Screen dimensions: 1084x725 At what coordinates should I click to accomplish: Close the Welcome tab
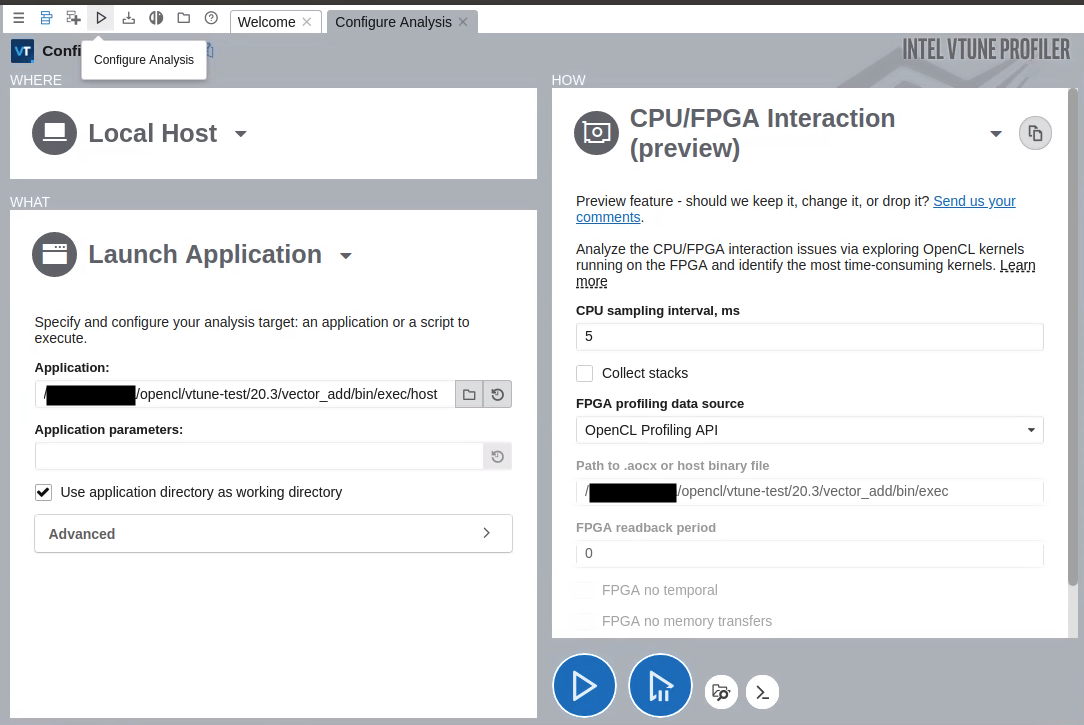point(307,22)
